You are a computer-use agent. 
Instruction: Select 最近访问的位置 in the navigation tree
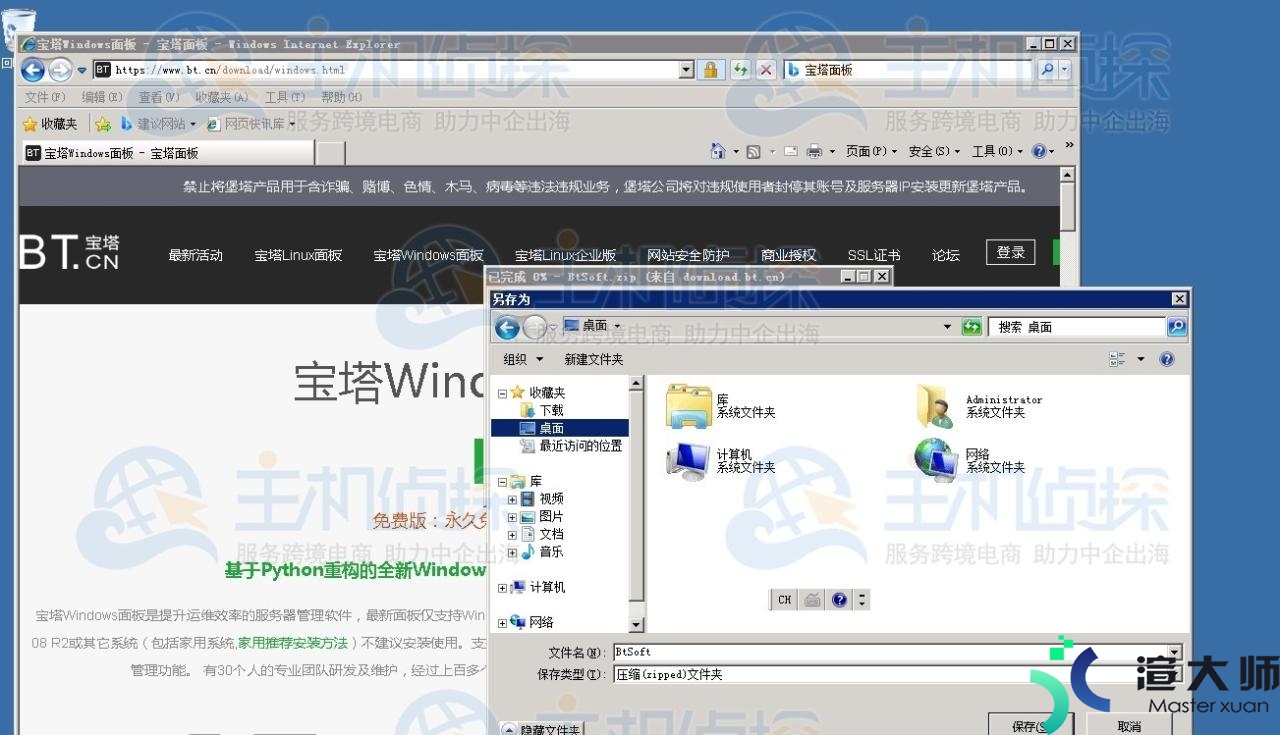pos(571,446)
